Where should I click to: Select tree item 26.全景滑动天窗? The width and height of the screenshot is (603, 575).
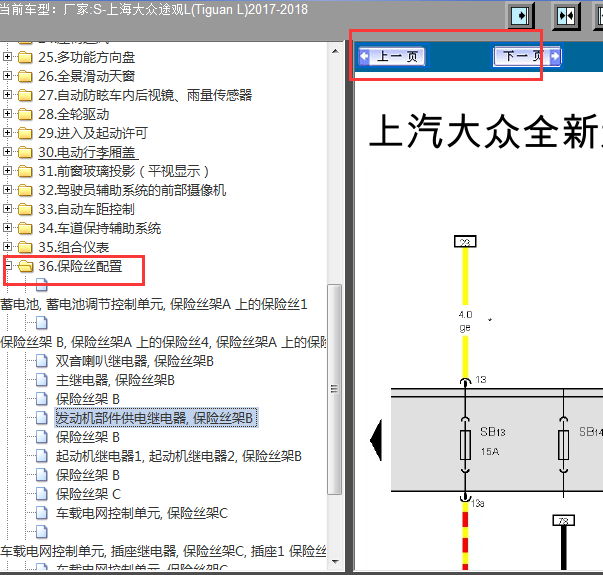pos(87,76)
